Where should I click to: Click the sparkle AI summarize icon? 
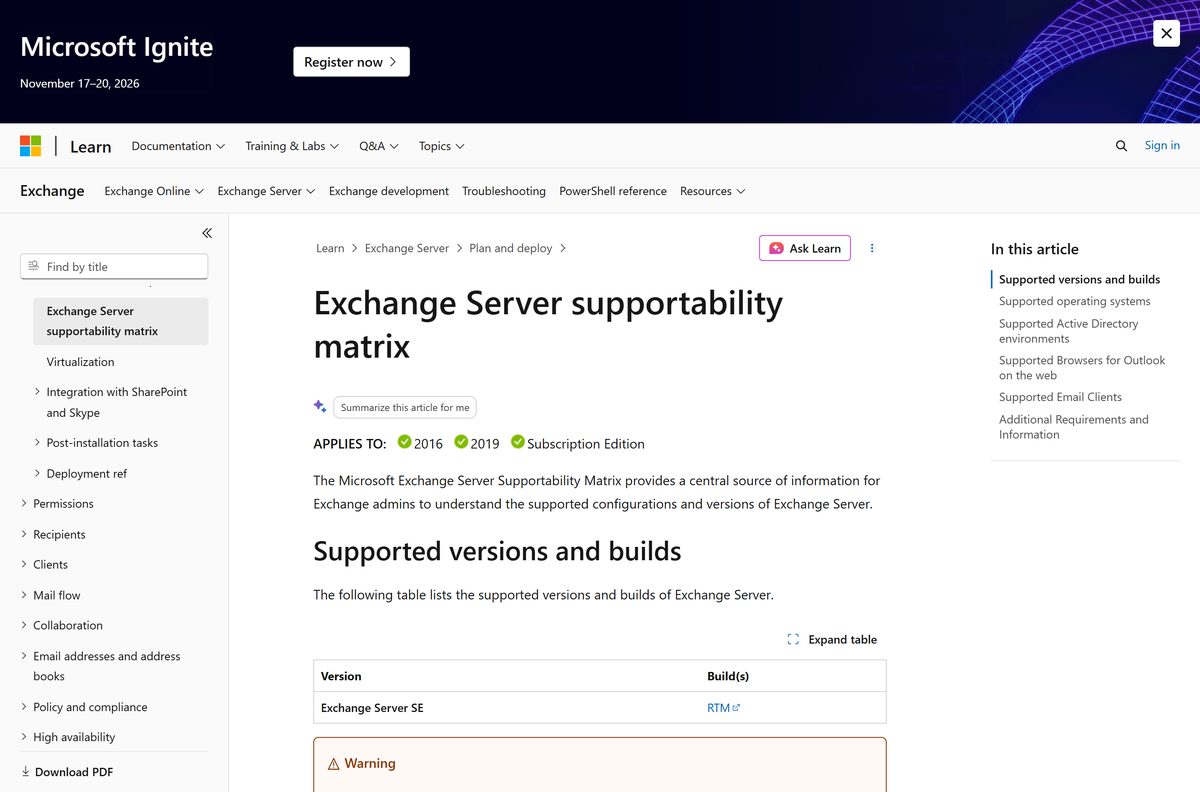320,406
